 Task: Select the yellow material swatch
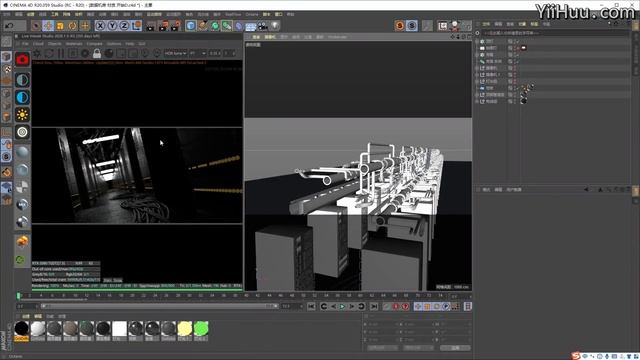click(x=184, y=331)
